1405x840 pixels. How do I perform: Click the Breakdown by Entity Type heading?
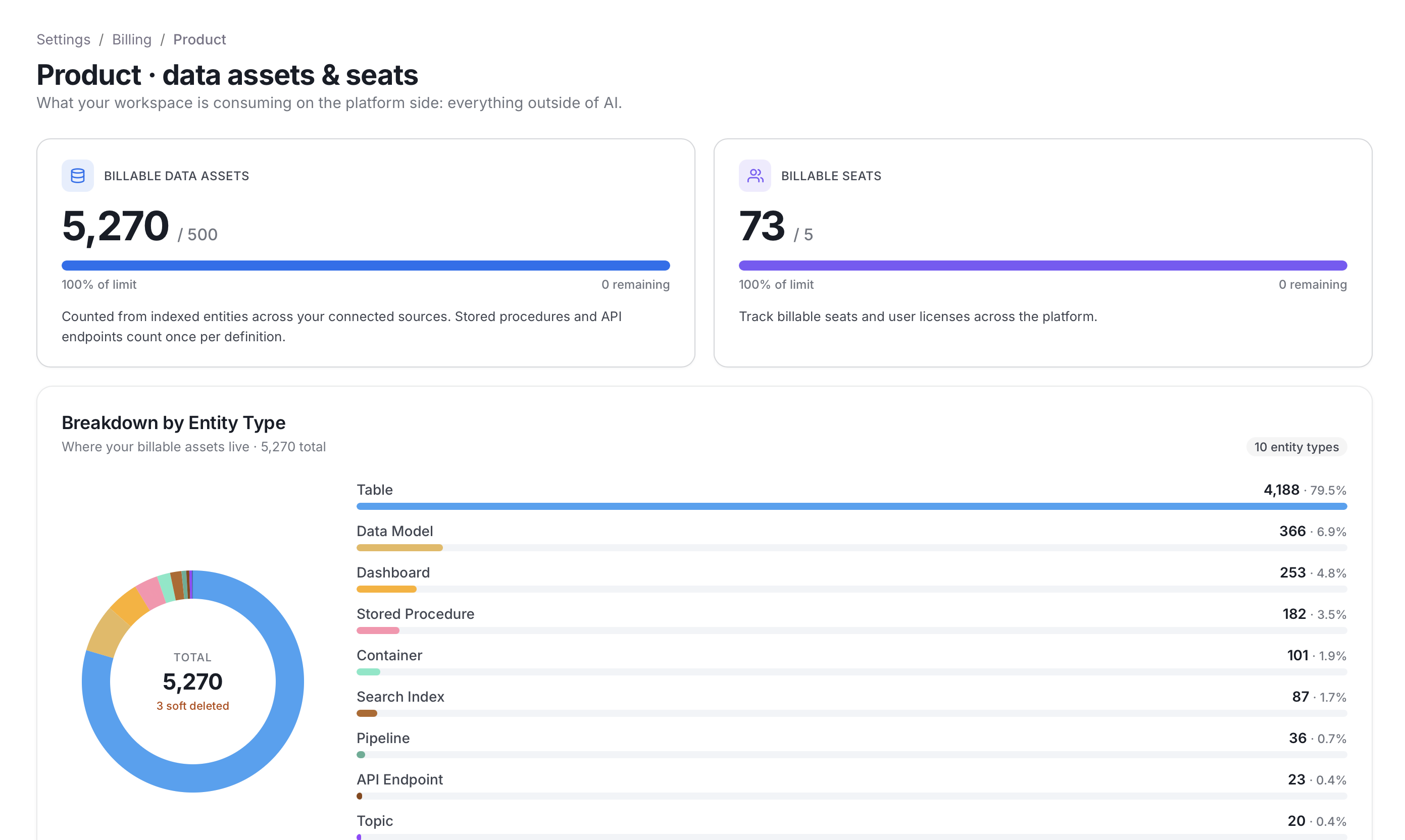pos(173,422)
